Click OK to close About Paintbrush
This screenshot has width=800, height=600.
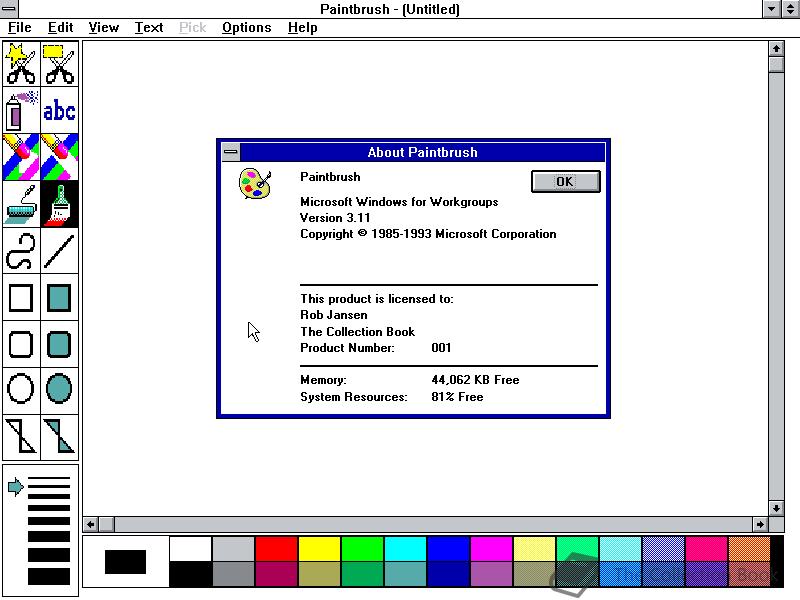[x=565, y=182]
